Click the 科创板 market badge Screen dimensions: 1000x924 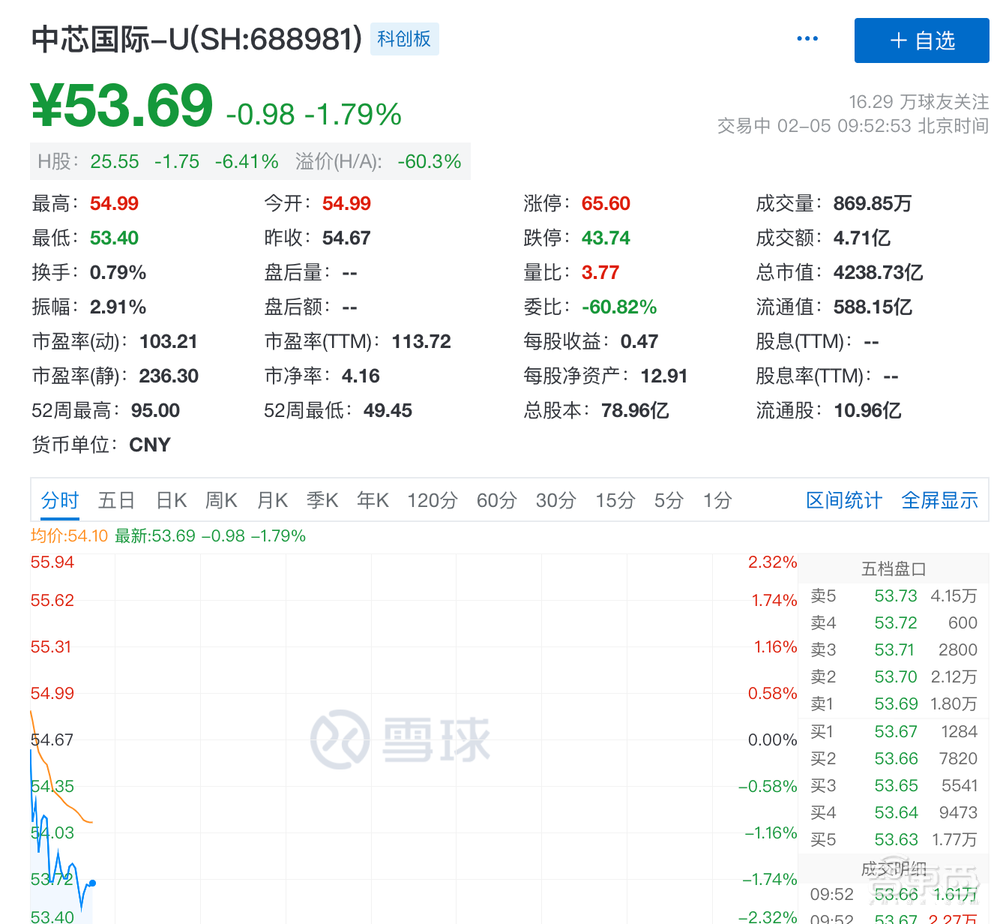click(x=404, y=38)
